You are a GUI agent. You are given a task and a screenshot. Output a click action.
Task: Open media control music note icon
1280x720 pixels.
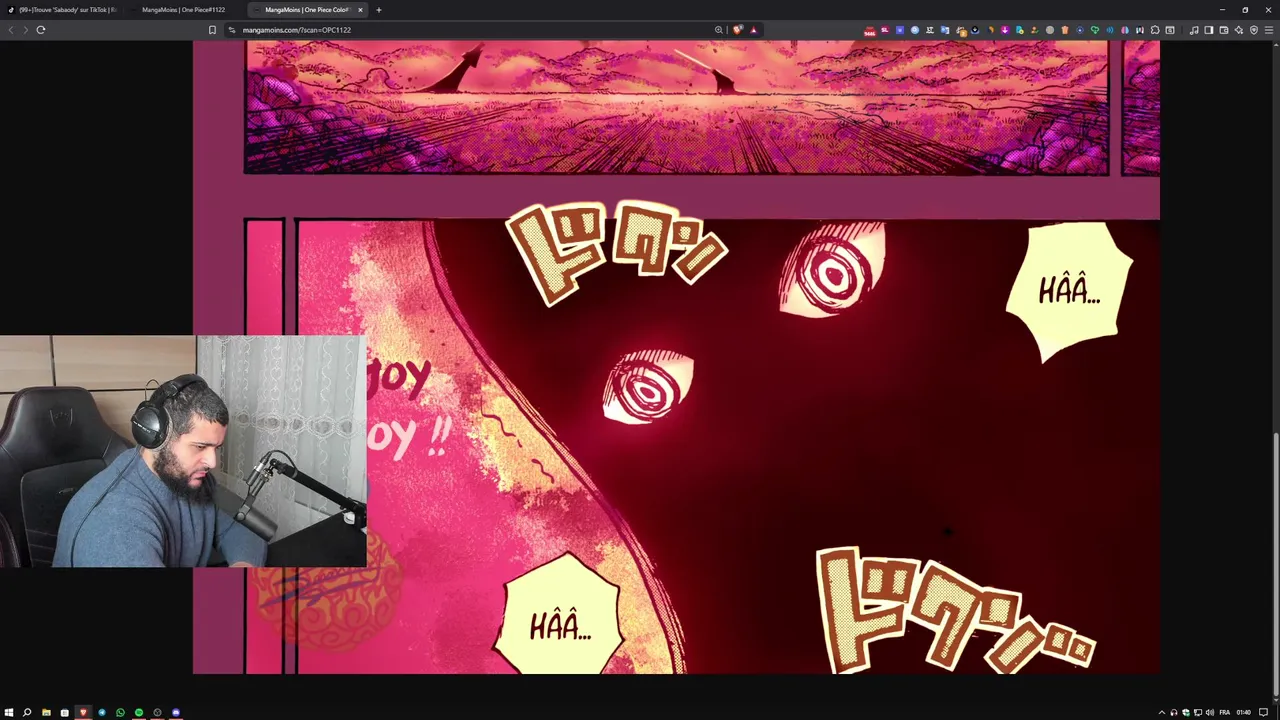[1194, 30]
